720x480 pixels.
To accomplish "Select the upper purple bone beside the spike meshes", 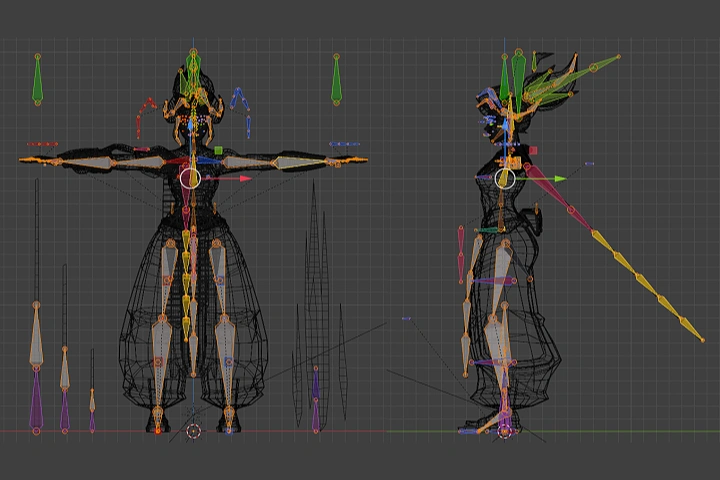I will click(316, 384).
